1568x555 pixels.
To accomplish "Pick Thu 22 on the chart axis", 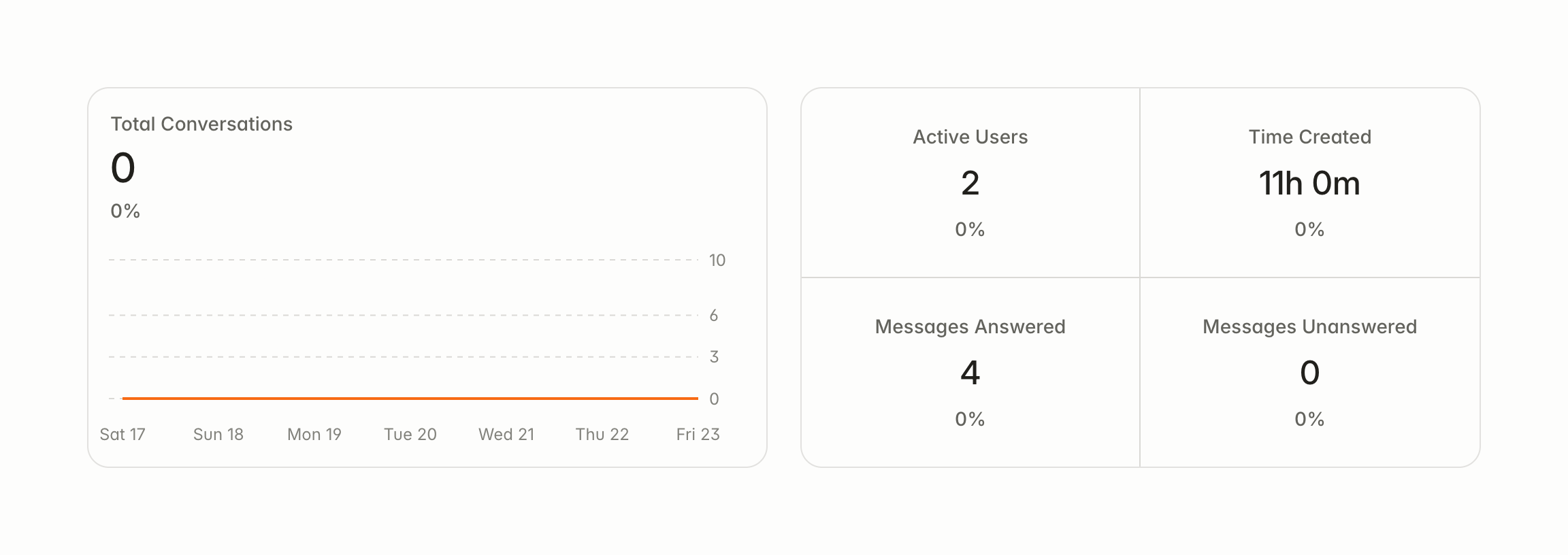I will point(602,434).
